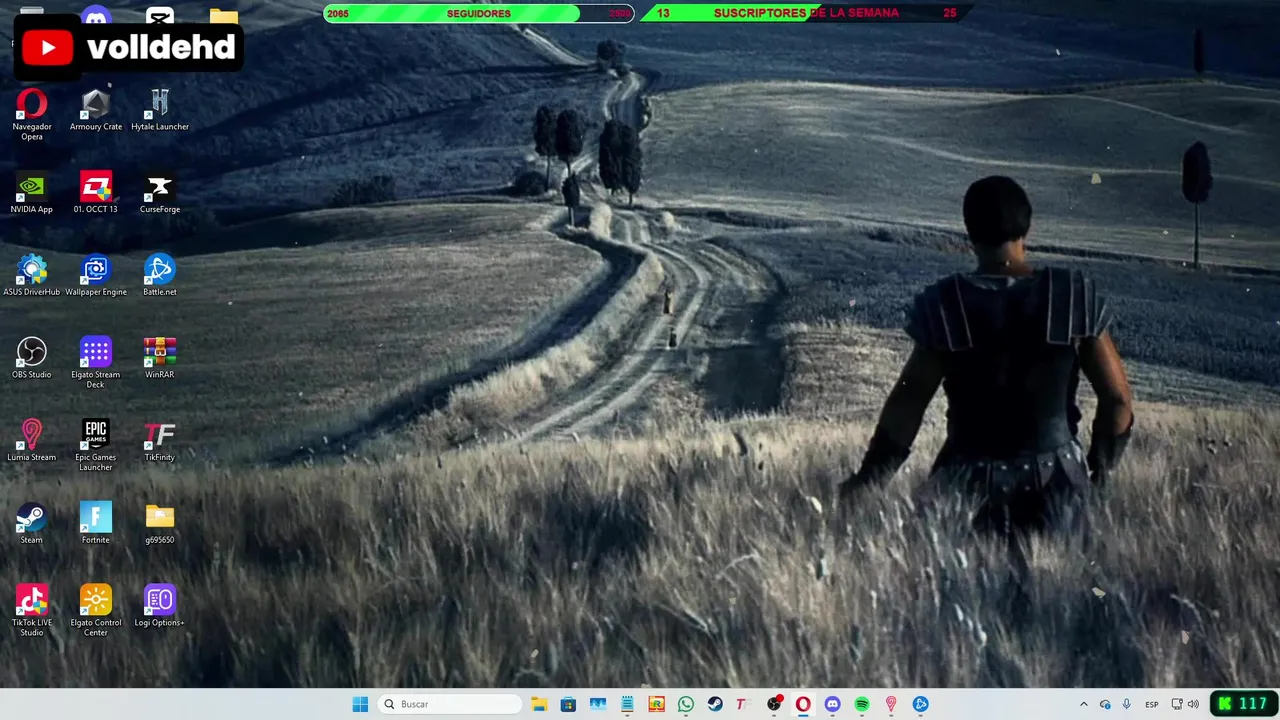Open the Elgato Control Center desktop icon
1280x720 pixels.
point(96,611)
